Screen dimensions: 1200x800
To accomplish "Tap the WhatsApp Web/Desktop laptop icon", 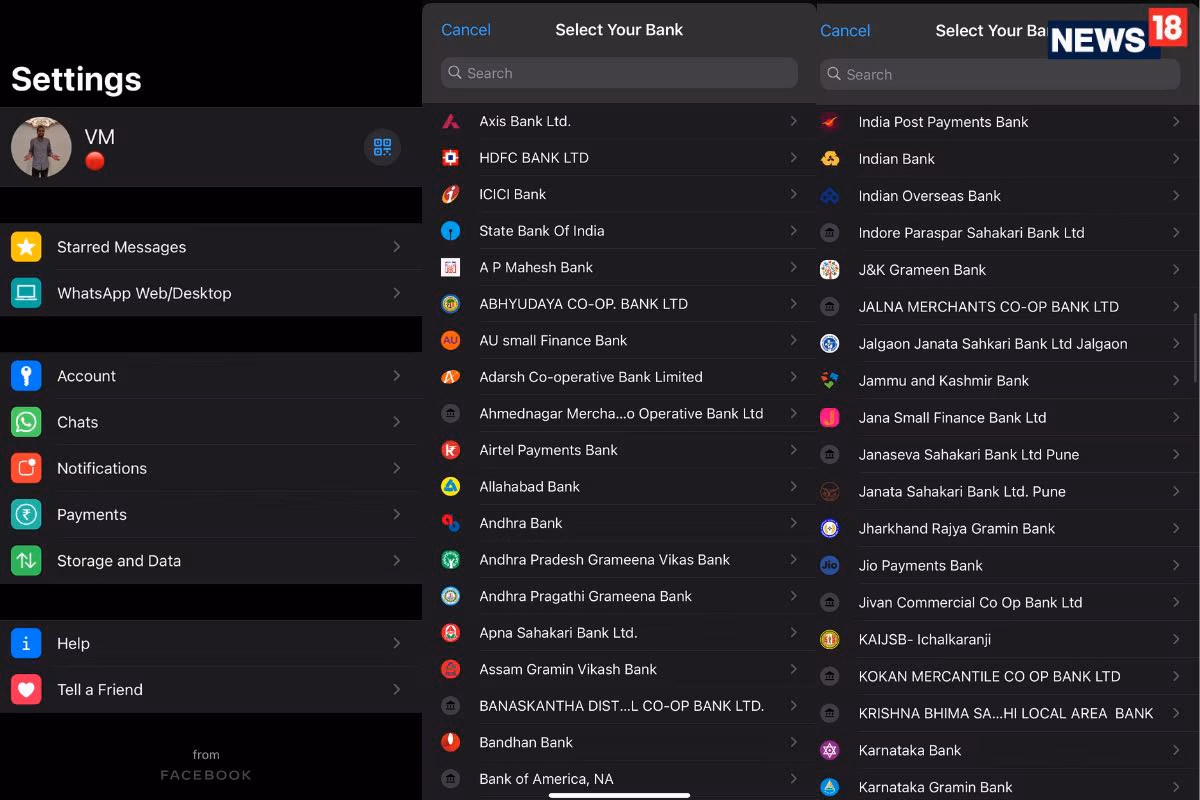I will click(26, 293).
